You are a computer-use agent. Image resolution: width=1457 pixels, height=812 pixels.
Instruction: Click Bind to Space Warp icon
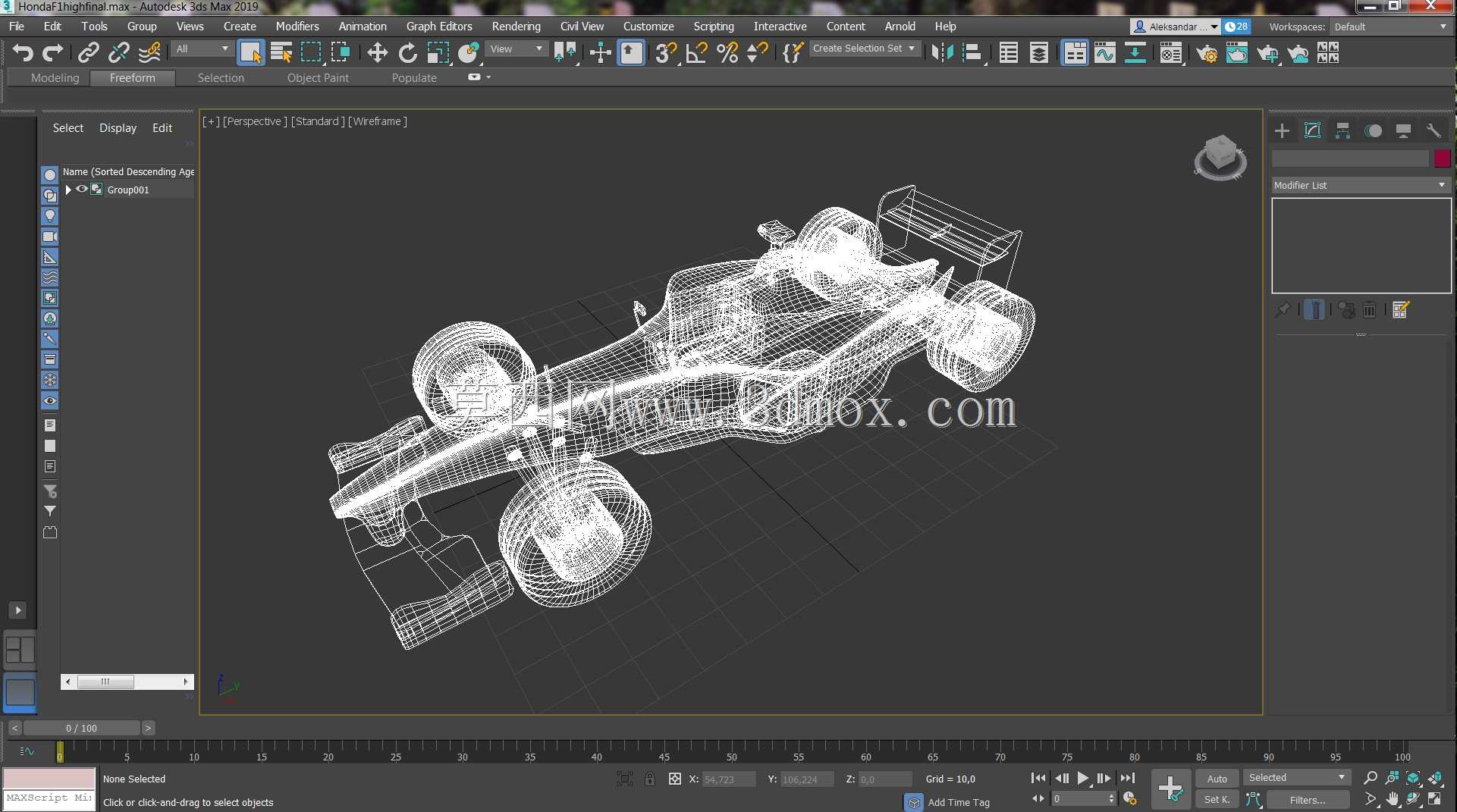(x=150, y=53)
